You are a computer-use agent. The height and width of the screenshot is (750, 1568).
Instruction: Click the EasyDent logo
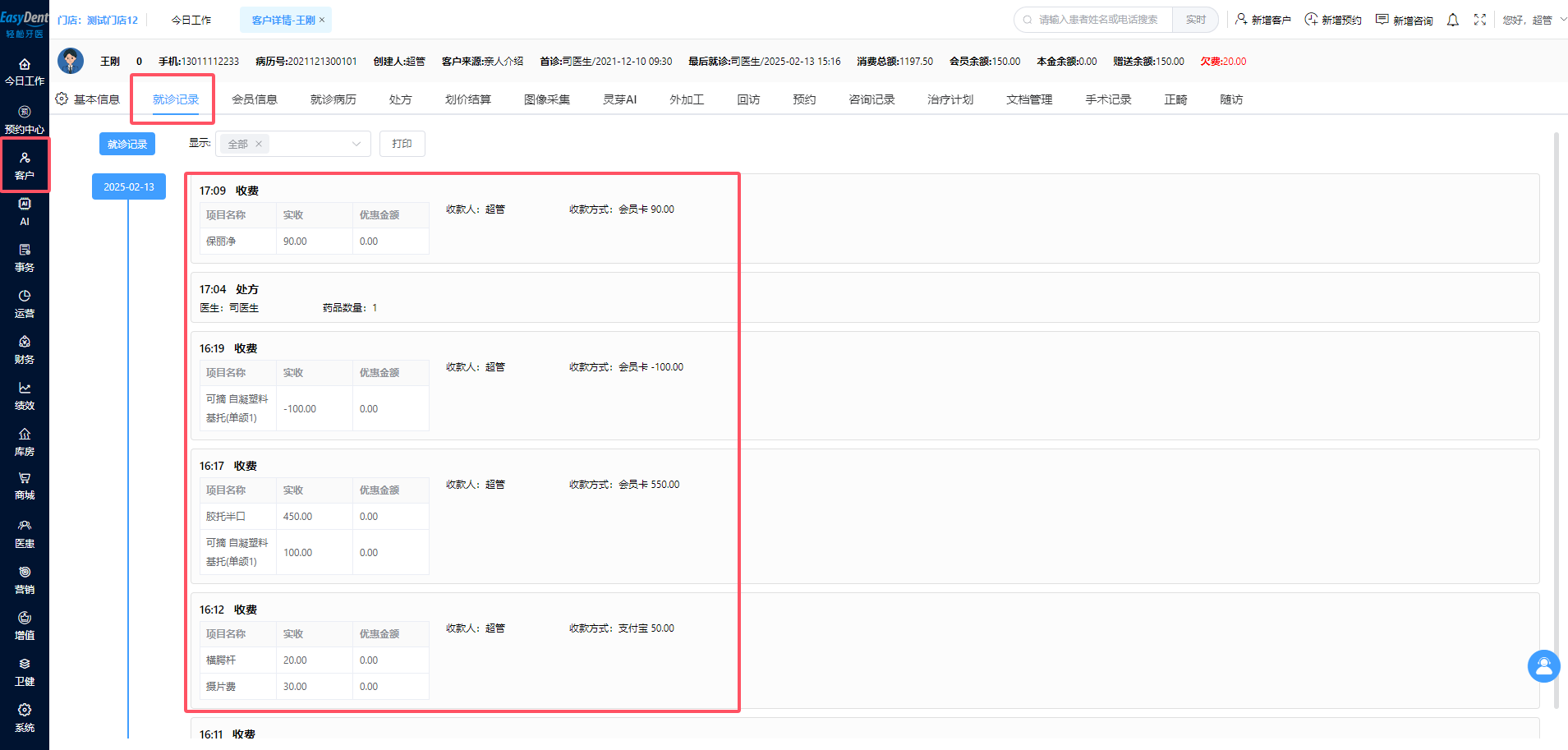click(25, 24)
